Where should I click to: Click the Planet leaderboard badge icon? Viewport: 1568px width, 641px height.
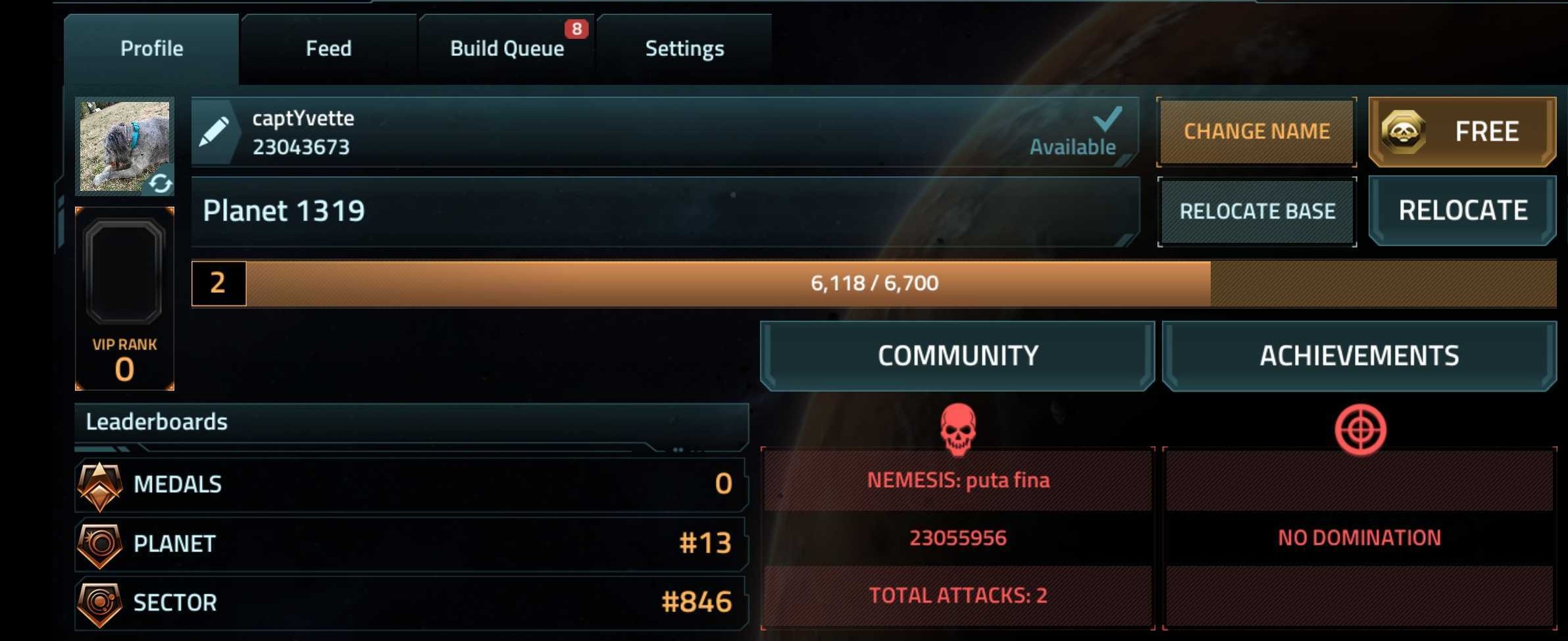click(x=99, y=544)
